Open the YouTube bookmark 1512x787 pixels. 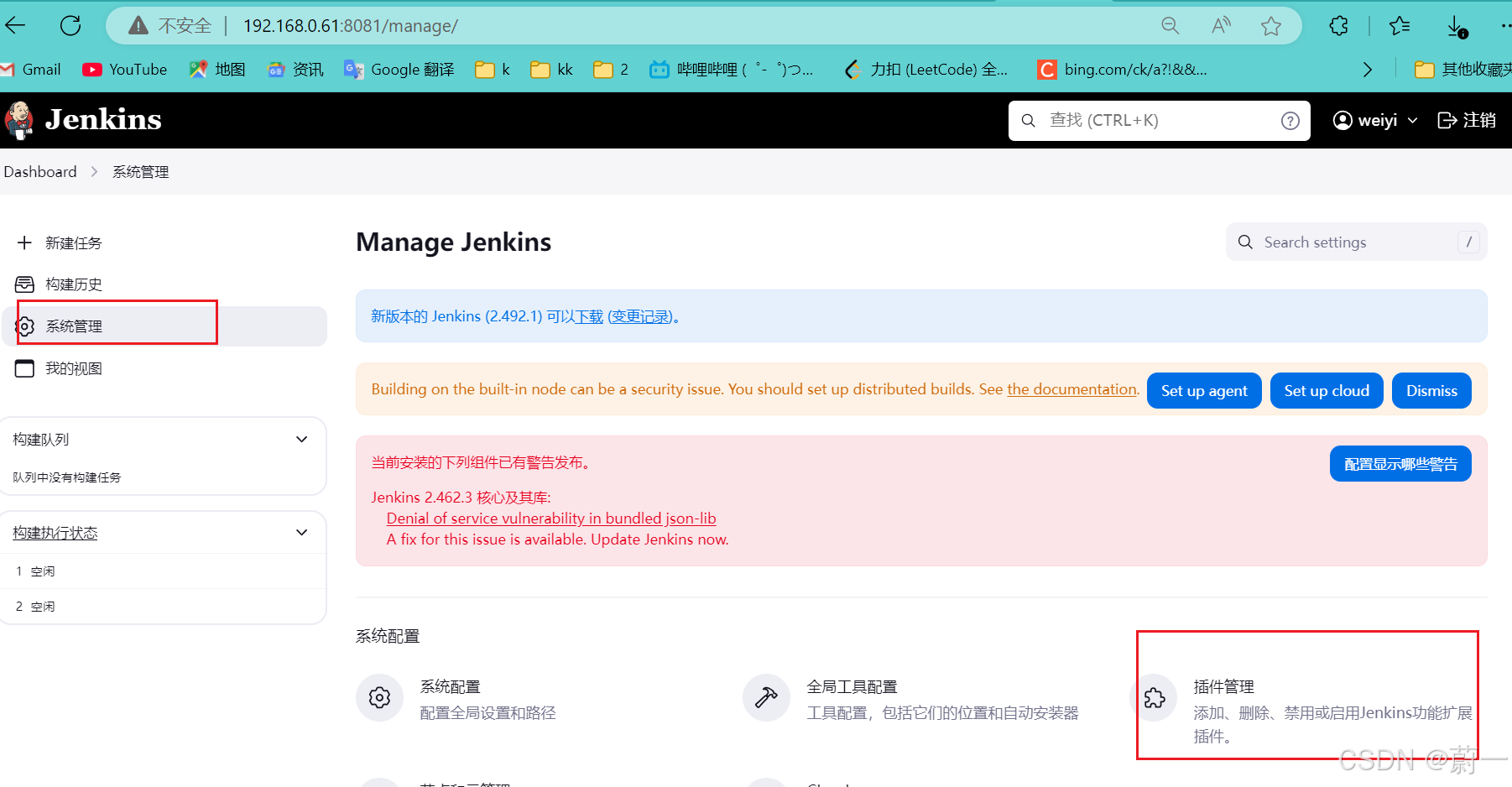click(x=125, y=70)
